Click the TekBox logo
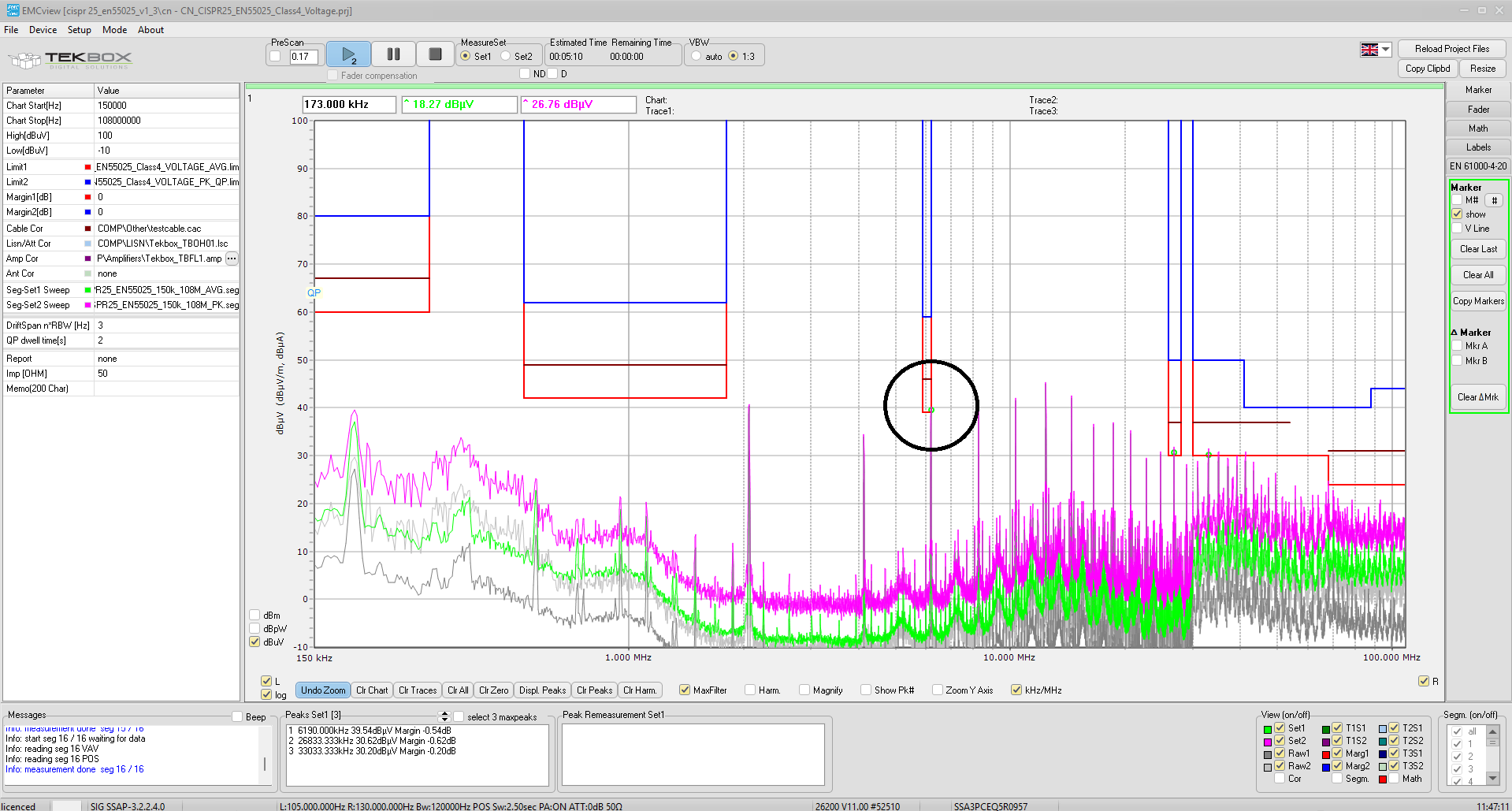 click(x=71, y=59)
